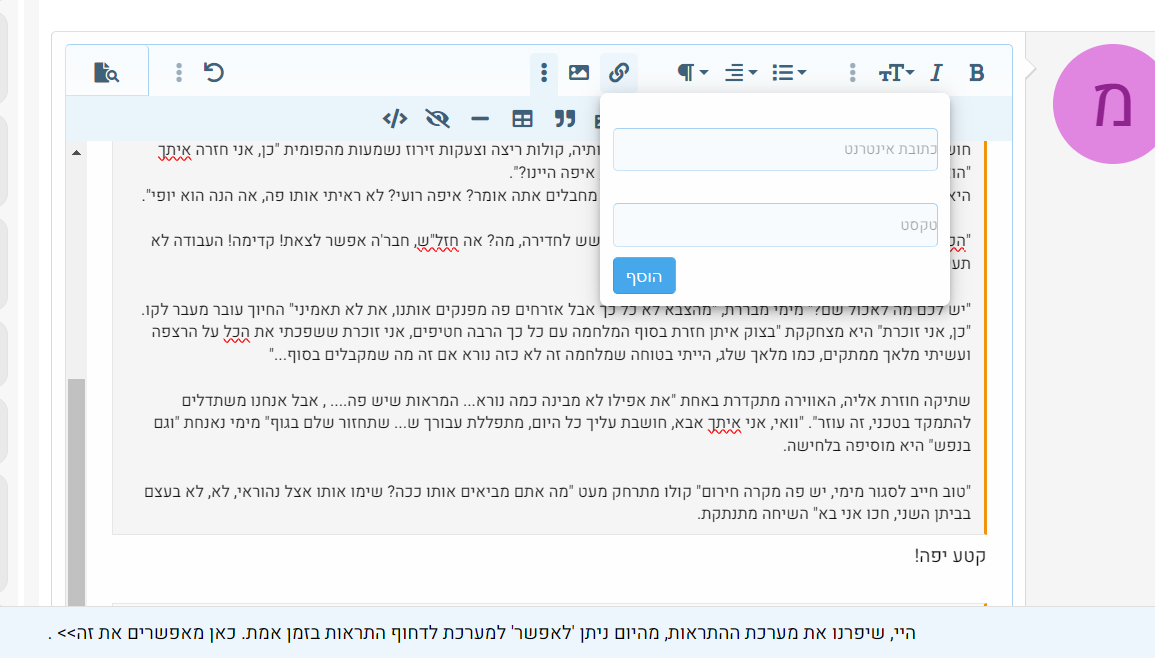Toggle italic formatting
The image size is (1155, 658).
935,73
